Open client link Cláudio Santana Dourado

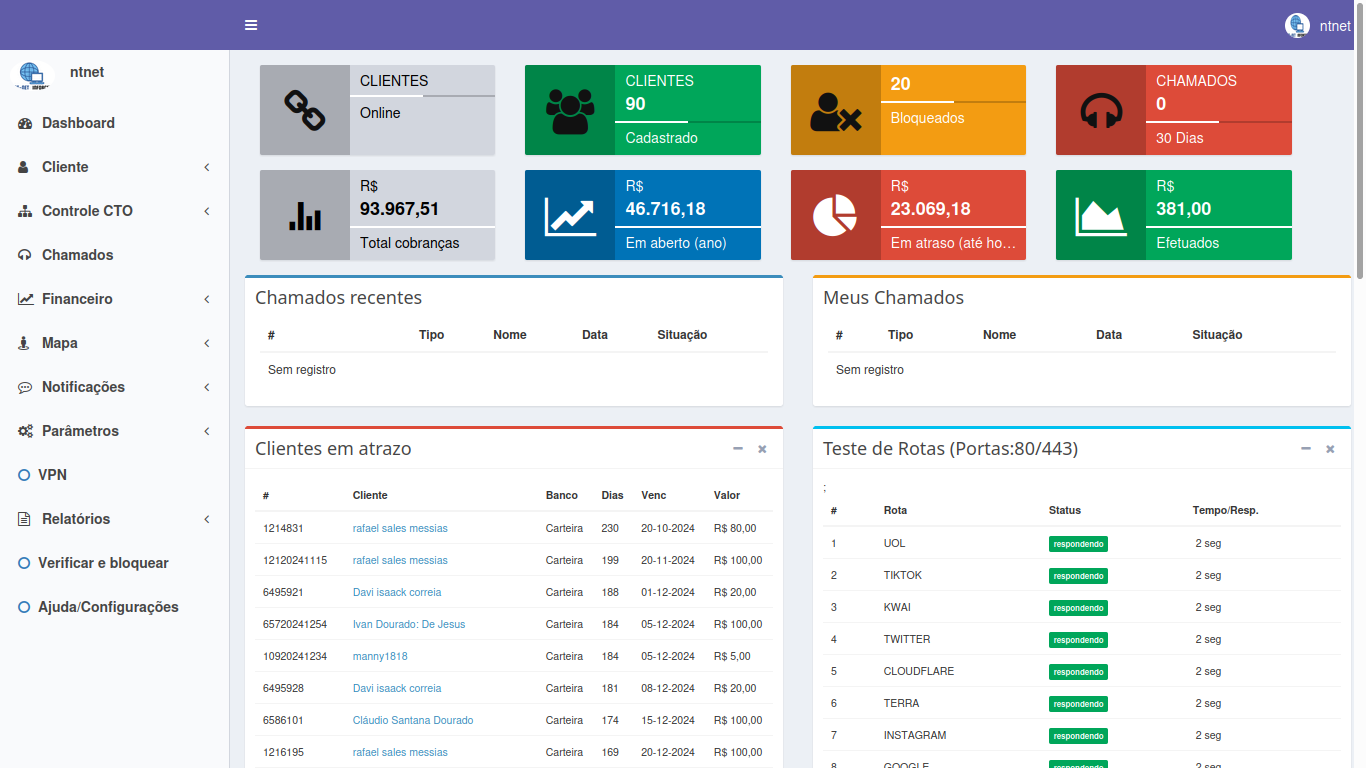[413, 720]
